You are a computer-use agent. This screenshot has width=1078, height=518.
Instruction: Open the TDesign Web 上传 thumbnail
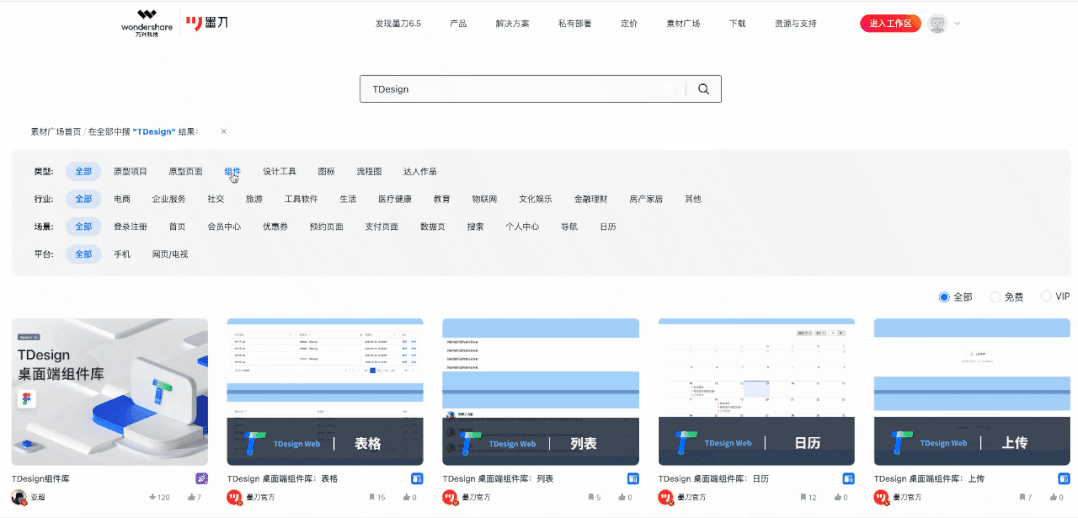click(972, 391)
